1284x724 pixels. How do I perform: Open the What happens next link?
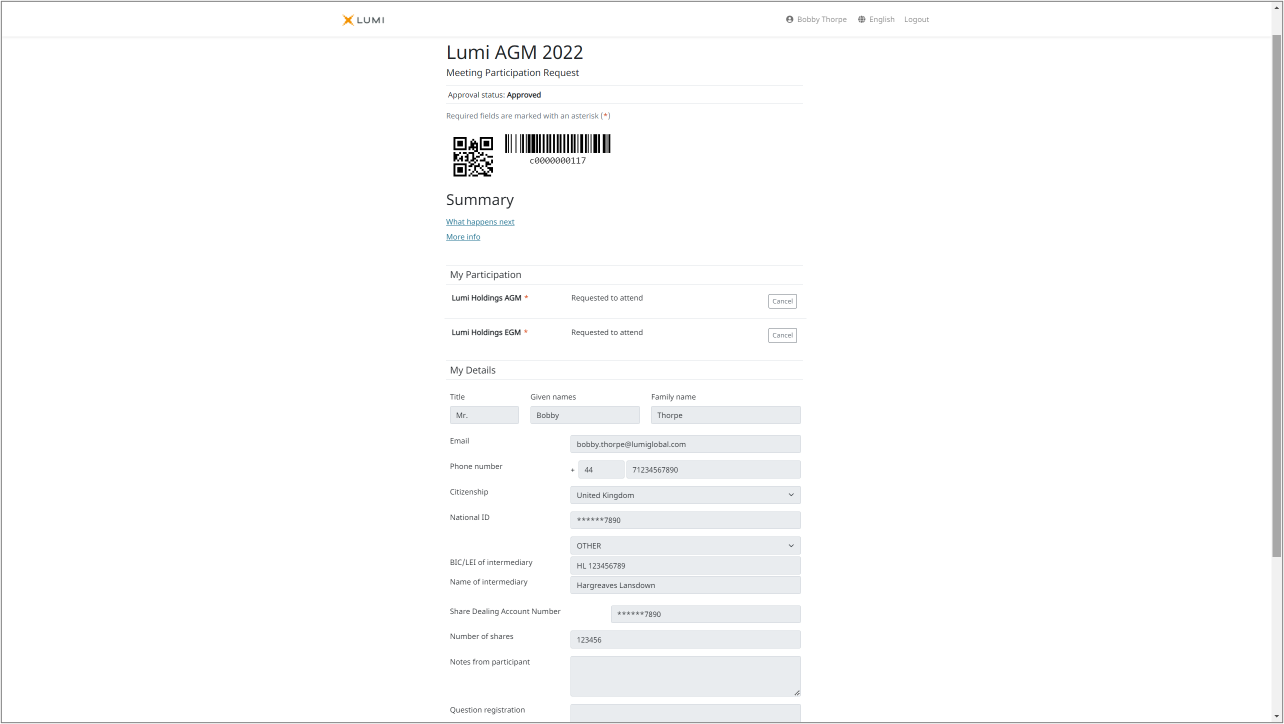(480, 222)
